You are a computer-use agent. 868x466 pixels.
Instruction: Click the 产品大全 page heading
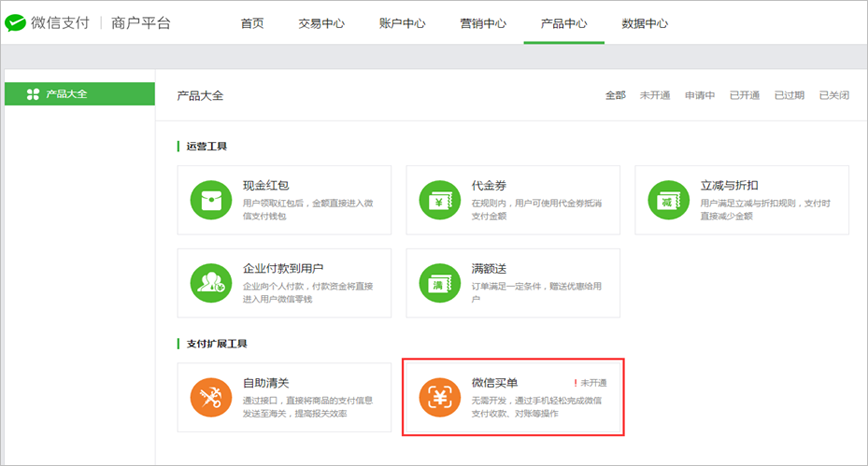click(200, 96)
